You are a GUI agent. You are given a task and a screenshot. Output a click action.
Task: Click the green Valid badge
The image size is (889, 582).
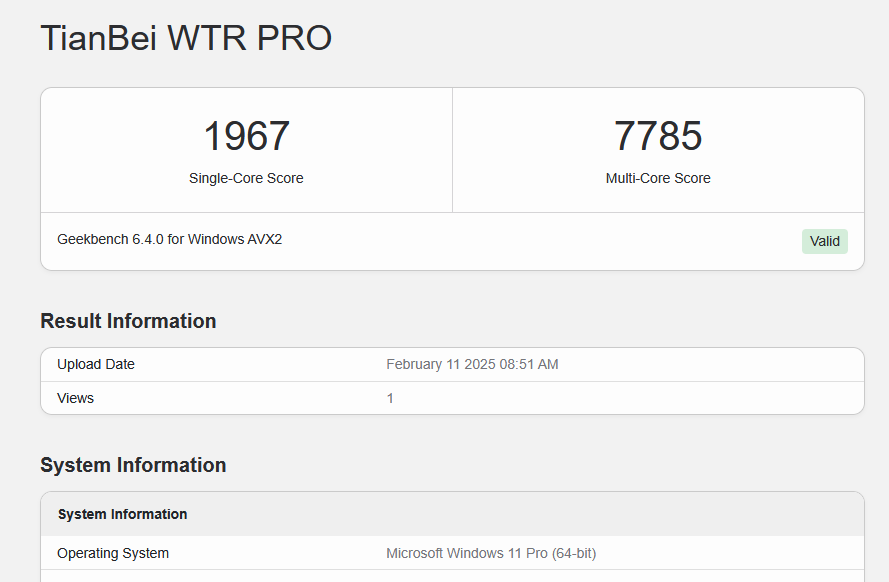point(824,241)
